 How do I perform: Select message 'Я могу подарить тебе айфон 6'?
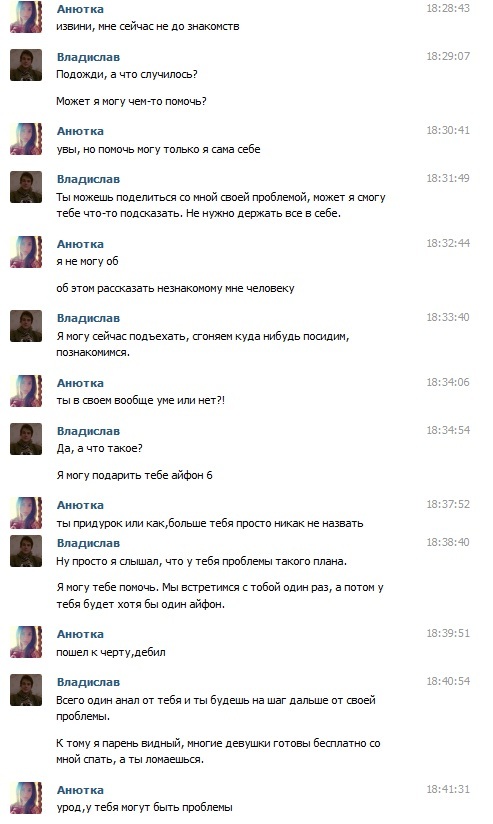pos(134,476)
